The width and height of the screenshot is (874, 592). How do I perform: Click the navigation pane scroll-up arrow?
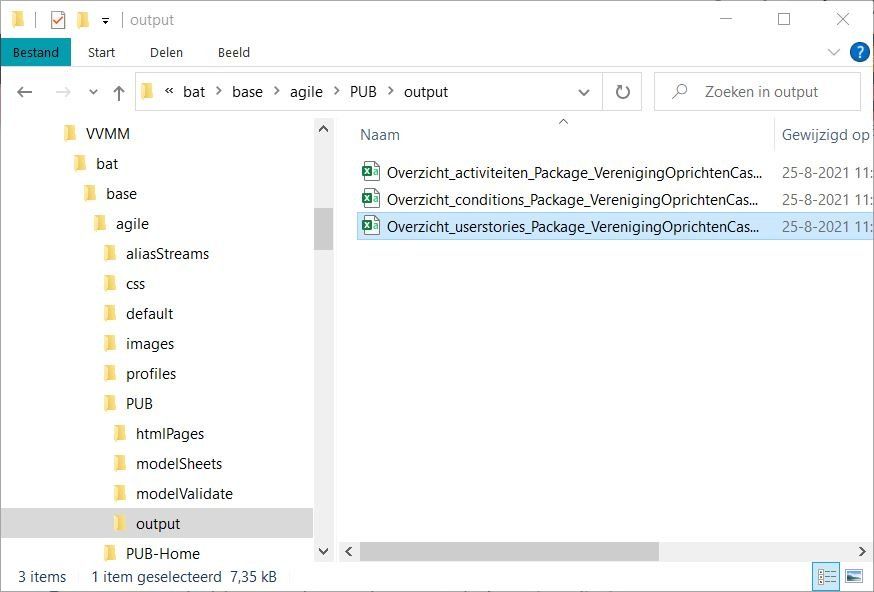click(x=323, y=129)
